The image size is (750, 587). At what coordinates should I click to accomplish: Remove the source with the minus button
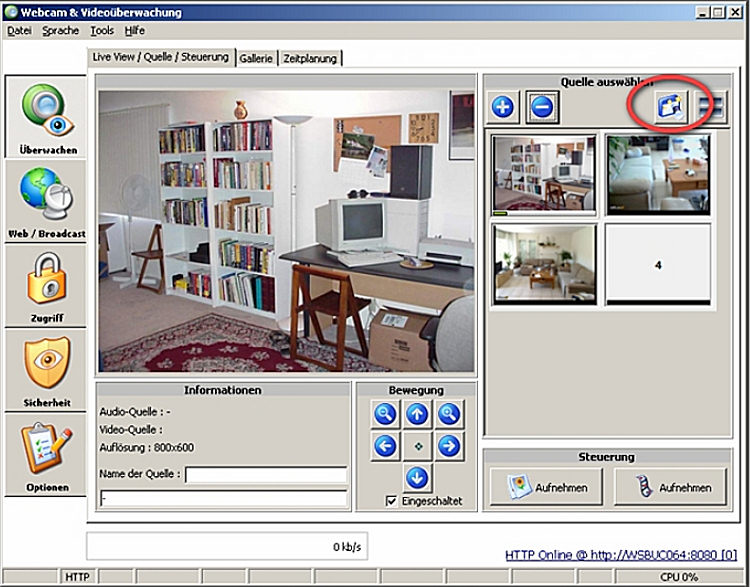coord(542,107)
